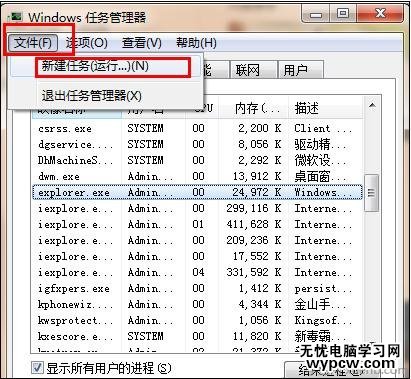The width and height of the screenshot is (411, 379).
Task: Click the 24,972 K memory value
Action: point(257,192)
